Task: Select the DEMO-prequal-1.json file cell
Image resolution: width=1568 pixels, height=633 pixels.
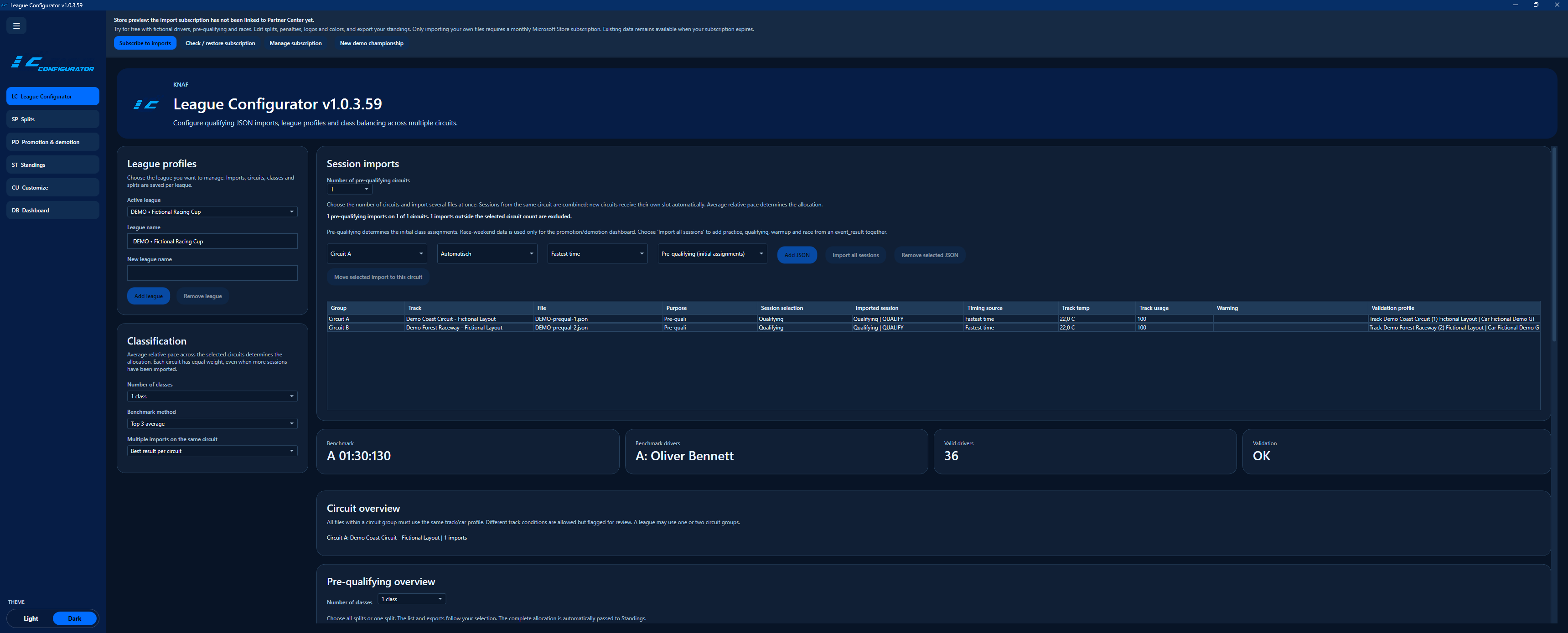Action: pos(597,319)
